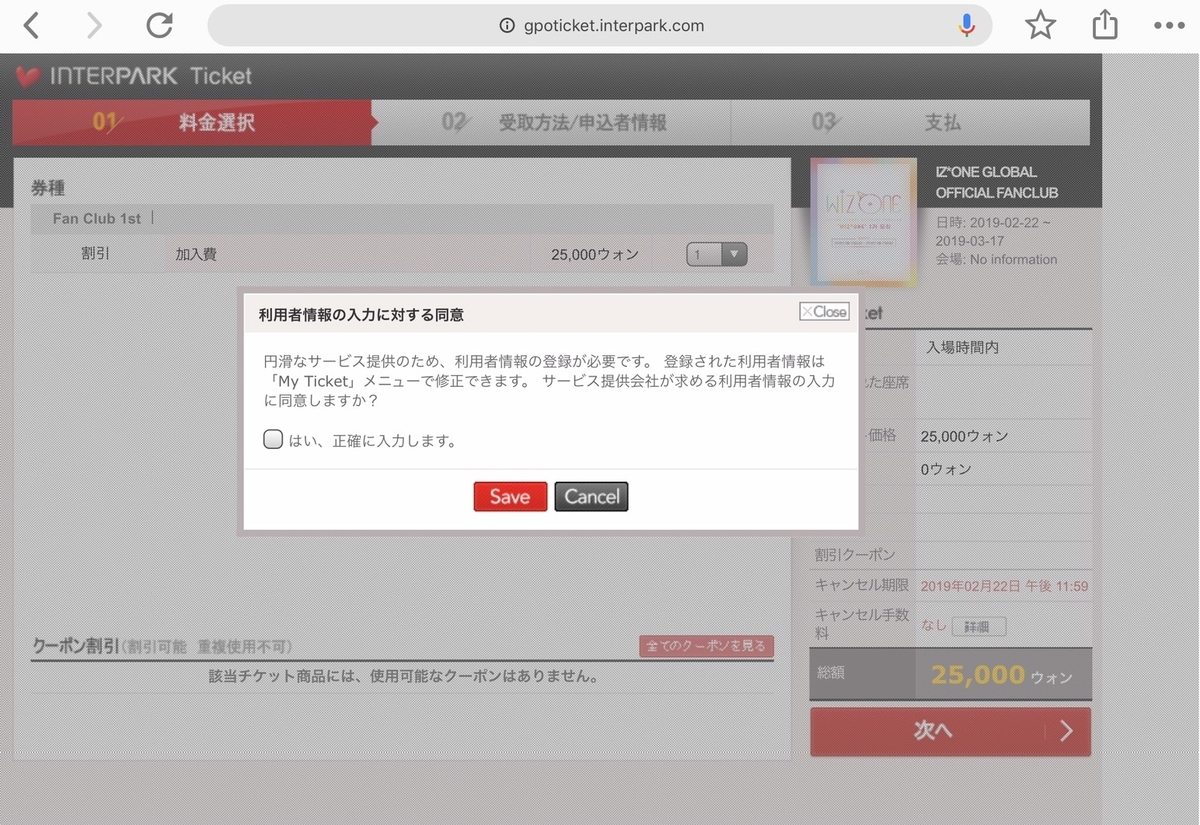Image resolution: width=1200 pixels, height=825 pixels.
Task: Click the red Save button
Action: [x=510, y=497]
